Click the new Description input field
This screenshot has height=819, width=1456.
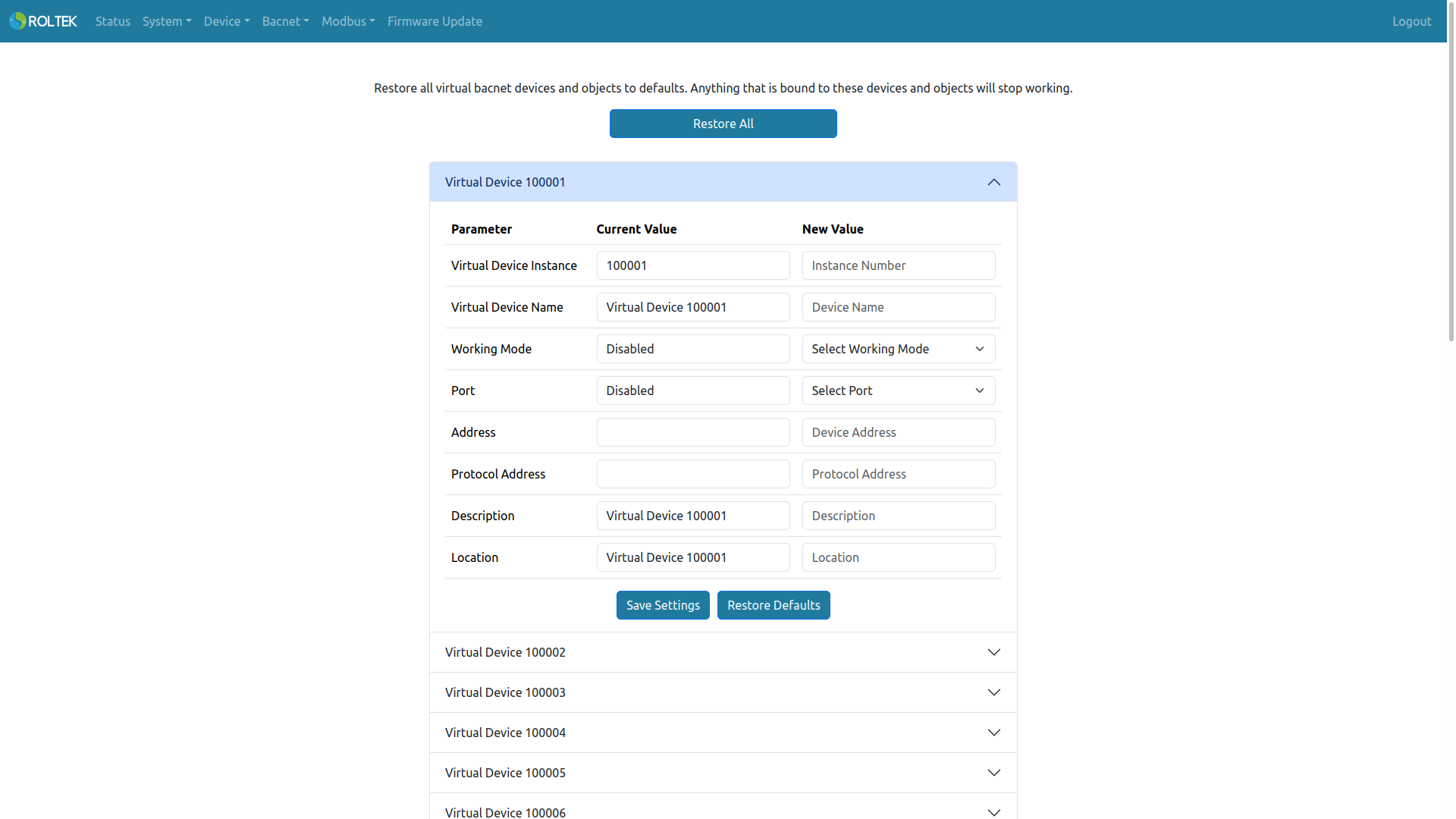point(899,516)
